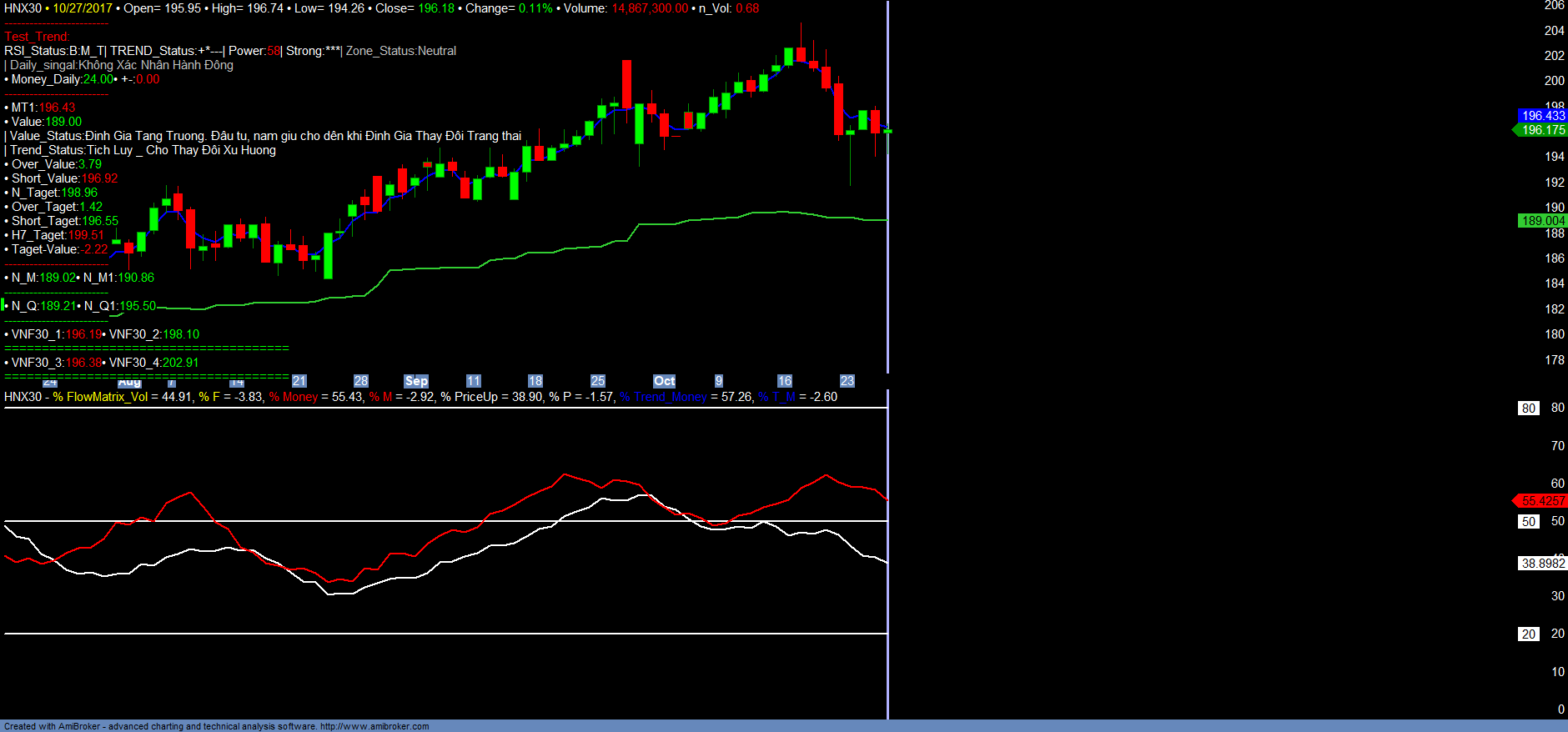
Task: Click the HNX30 symbol title at top
Action: point(23,8)
